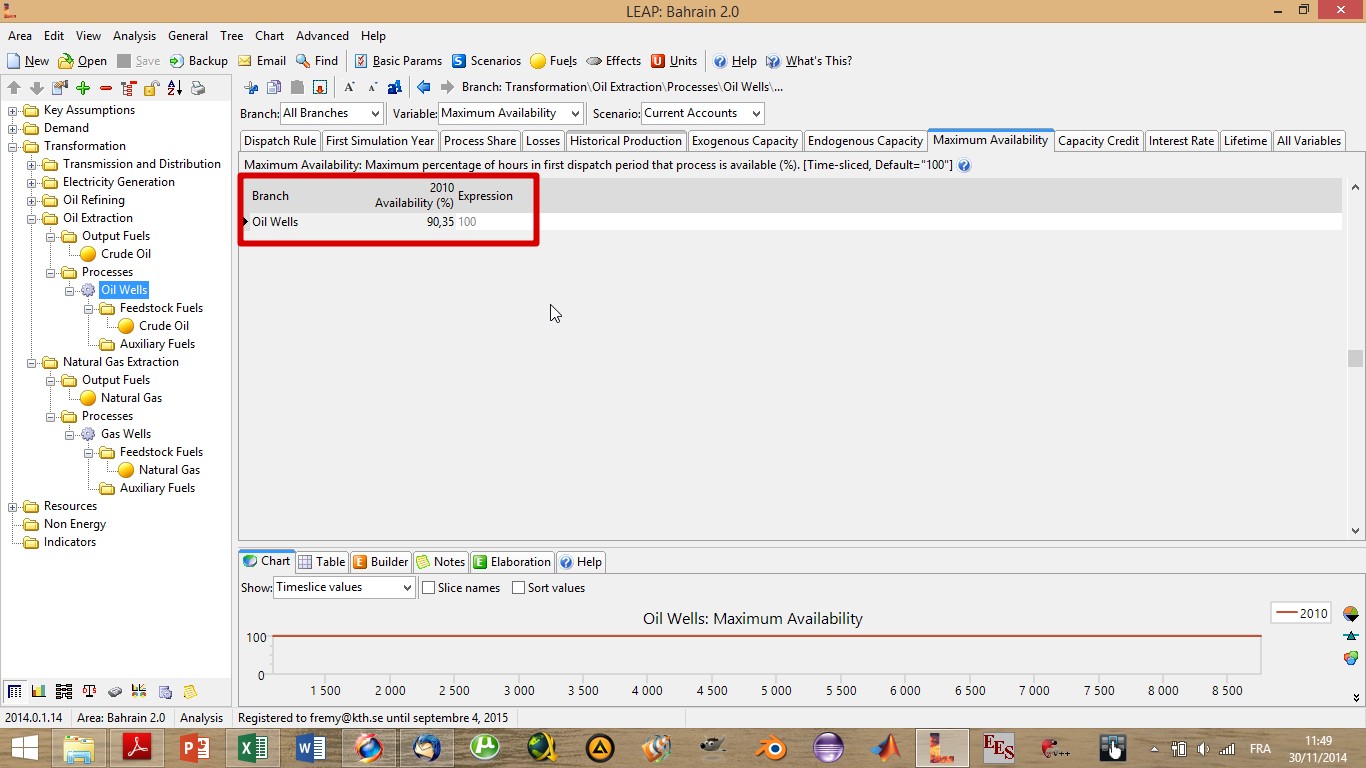This screenshot has height=768, width=1366.
Task: Open the Find tool
Action: [x=317, y=61]
